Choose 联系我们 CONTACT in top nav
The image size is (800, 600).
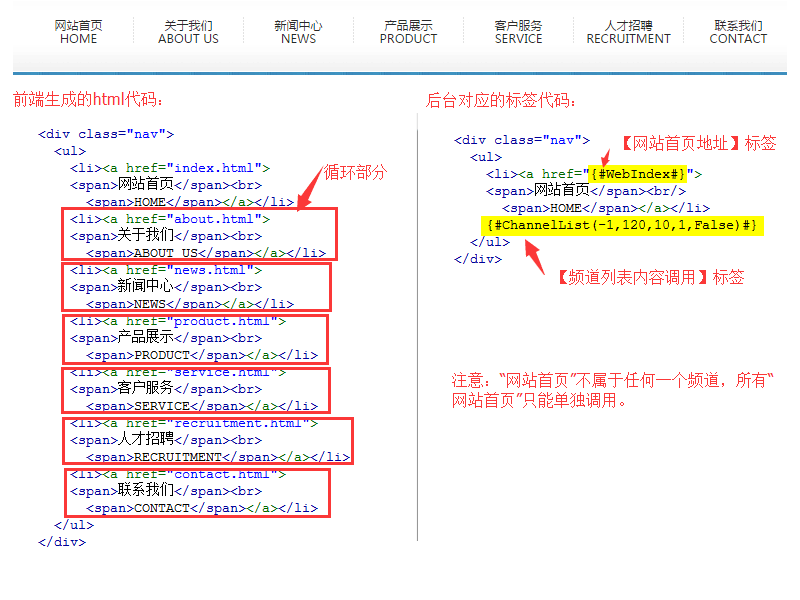click(x=738, y=32)
